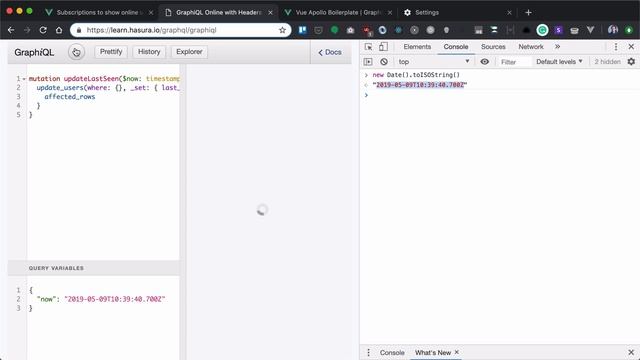Click the browser forward arrow
This screenshot has width=640, height=360.
(x=27, y=30)
